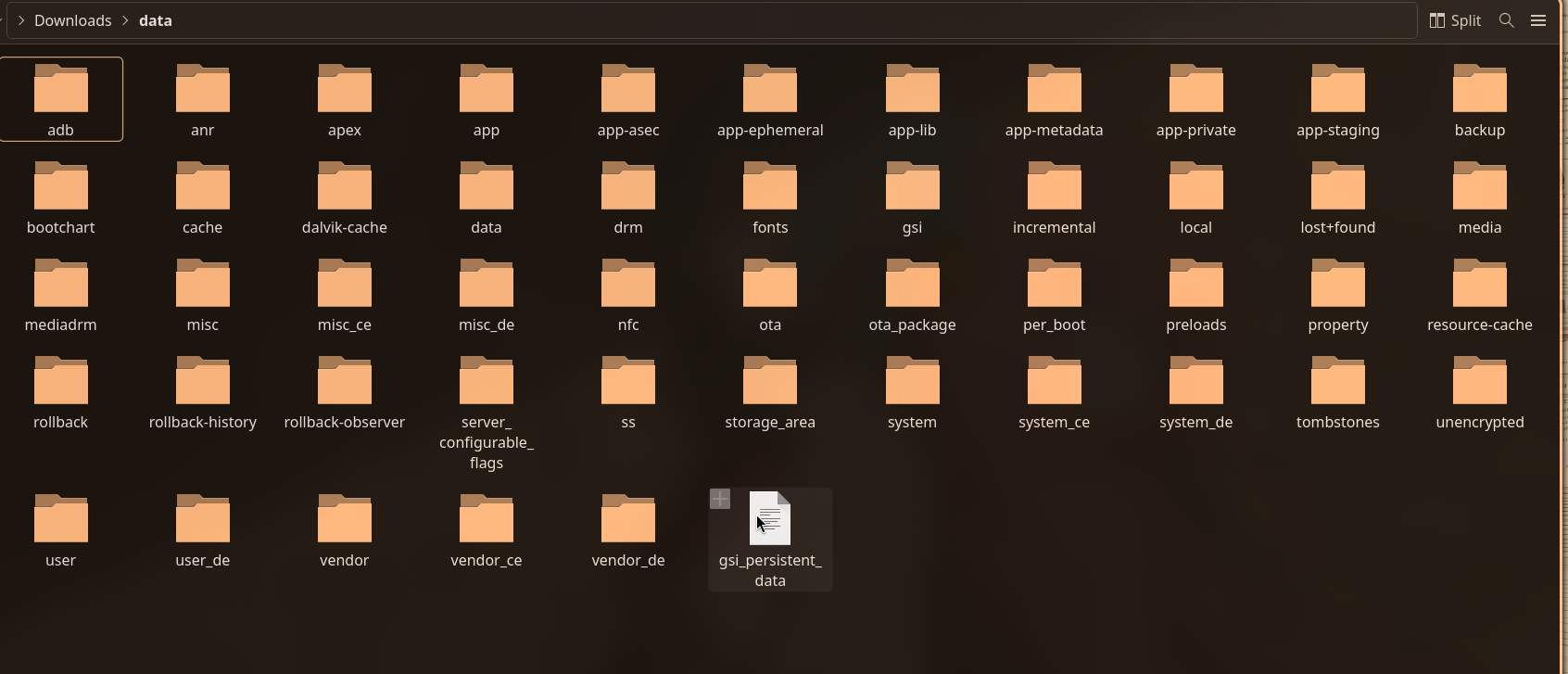The image size is (1568, 674).
Task: Click the app-lib folder icon
Action: tap(913, 89)
